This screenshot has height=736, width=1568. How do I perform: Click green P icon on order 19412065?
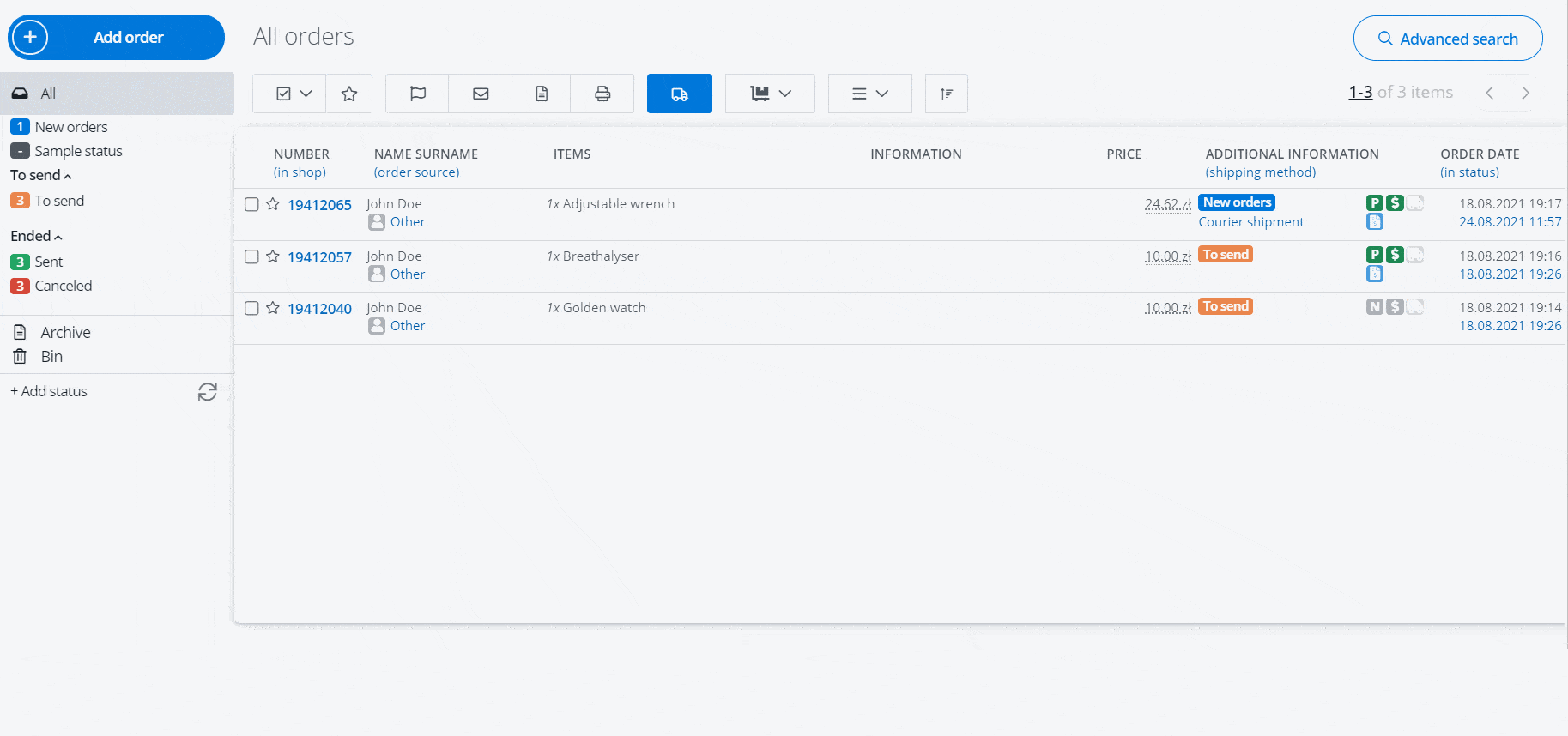point(1375,203)
